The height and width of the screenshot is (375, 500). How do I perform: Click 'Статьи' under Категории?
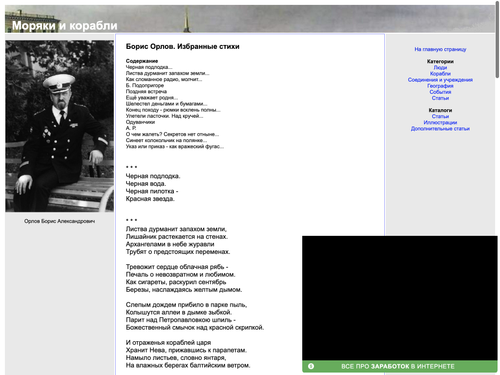pos(440,98)
